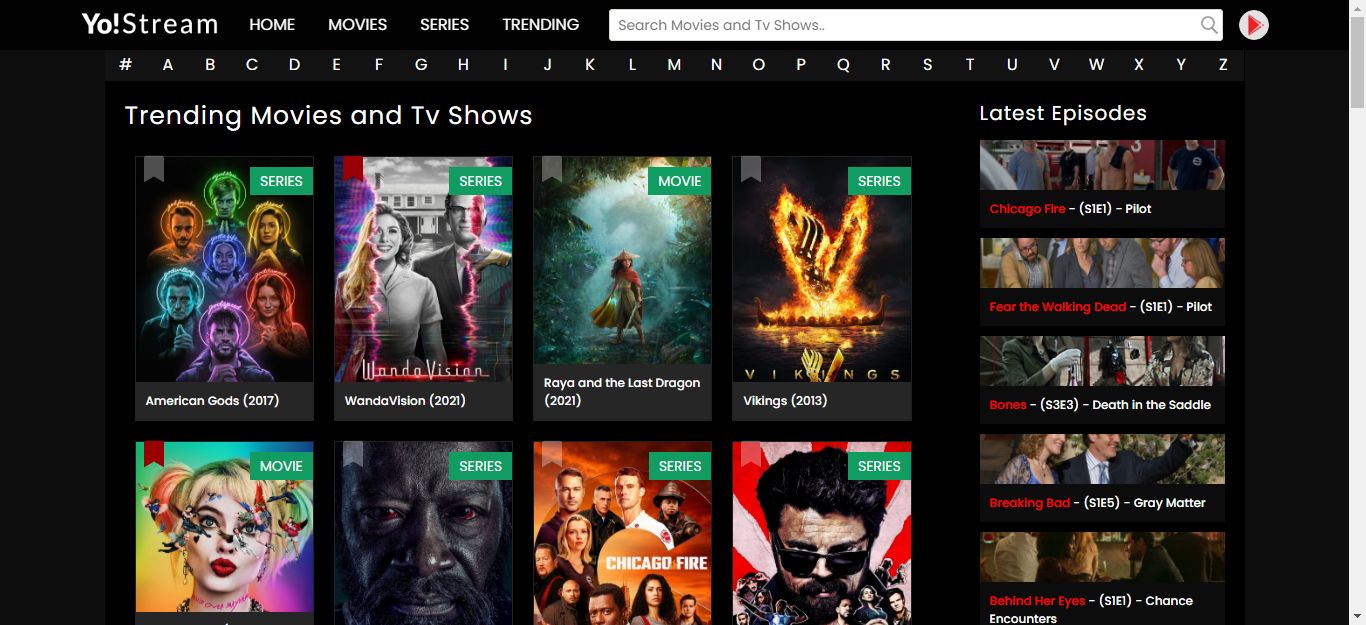Open Vikings (2013) title
This screenshot has height=625, width=1366.
[785, 400]
